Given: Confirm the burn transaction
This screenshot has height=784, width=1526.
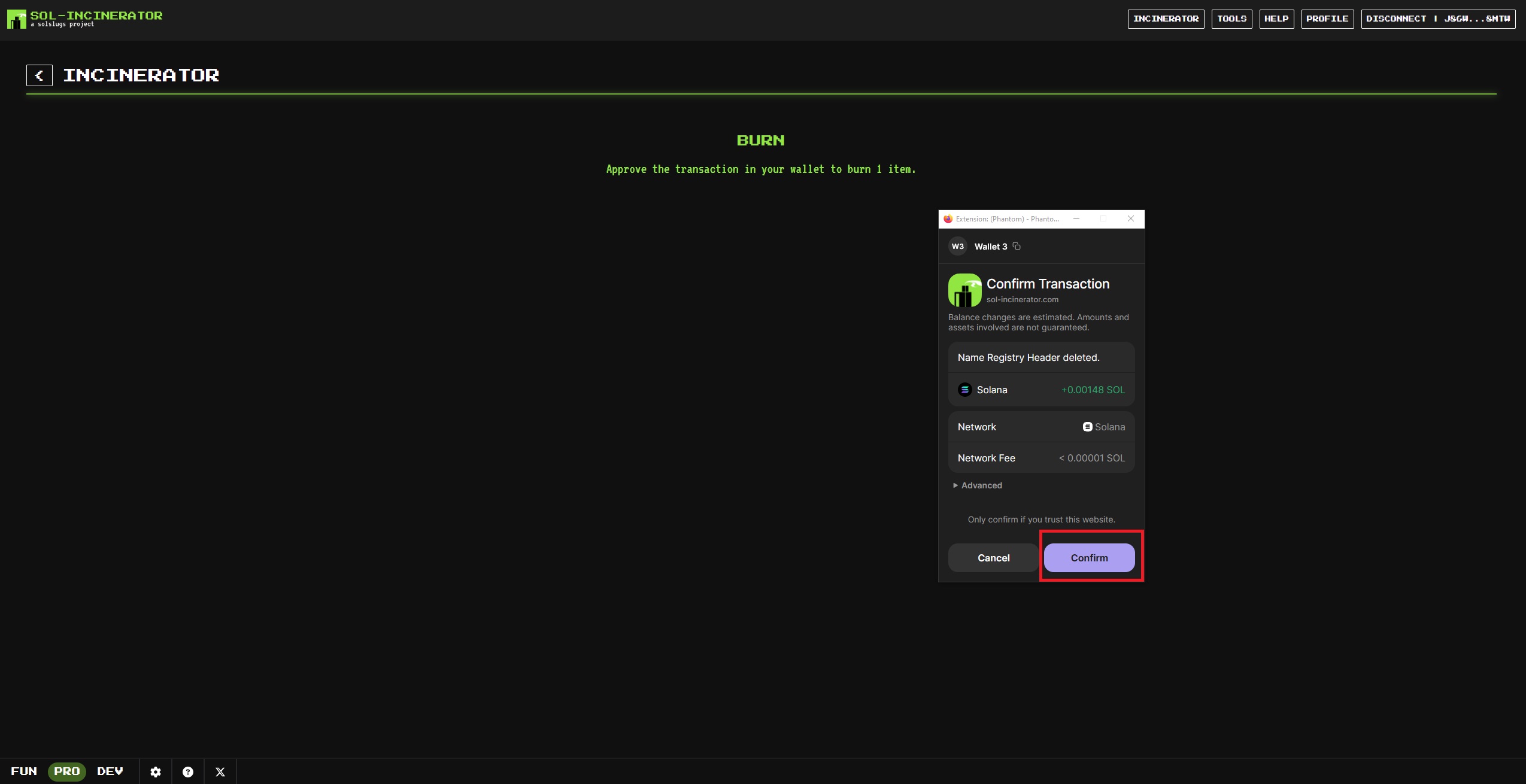Looking at the screenshot, I should coord(1089,558).
